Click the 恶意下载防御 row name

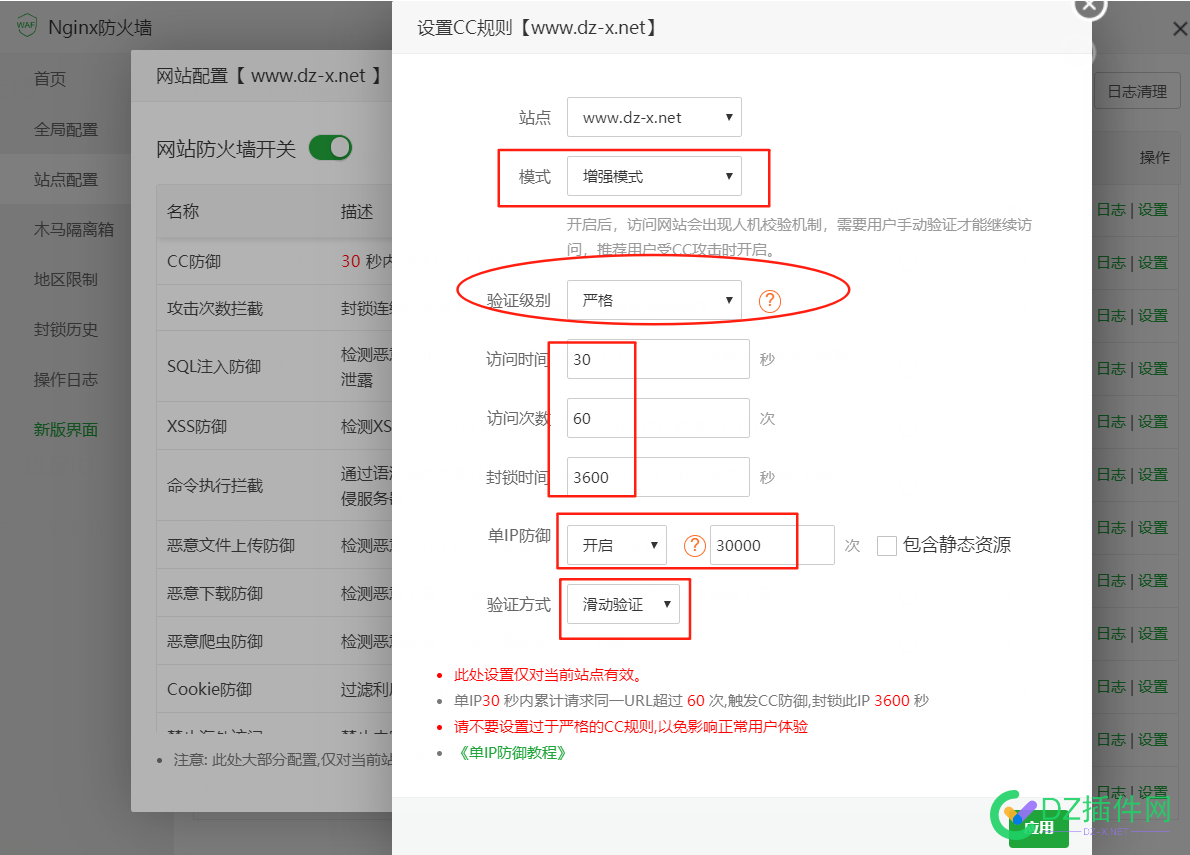pos(215,593)
